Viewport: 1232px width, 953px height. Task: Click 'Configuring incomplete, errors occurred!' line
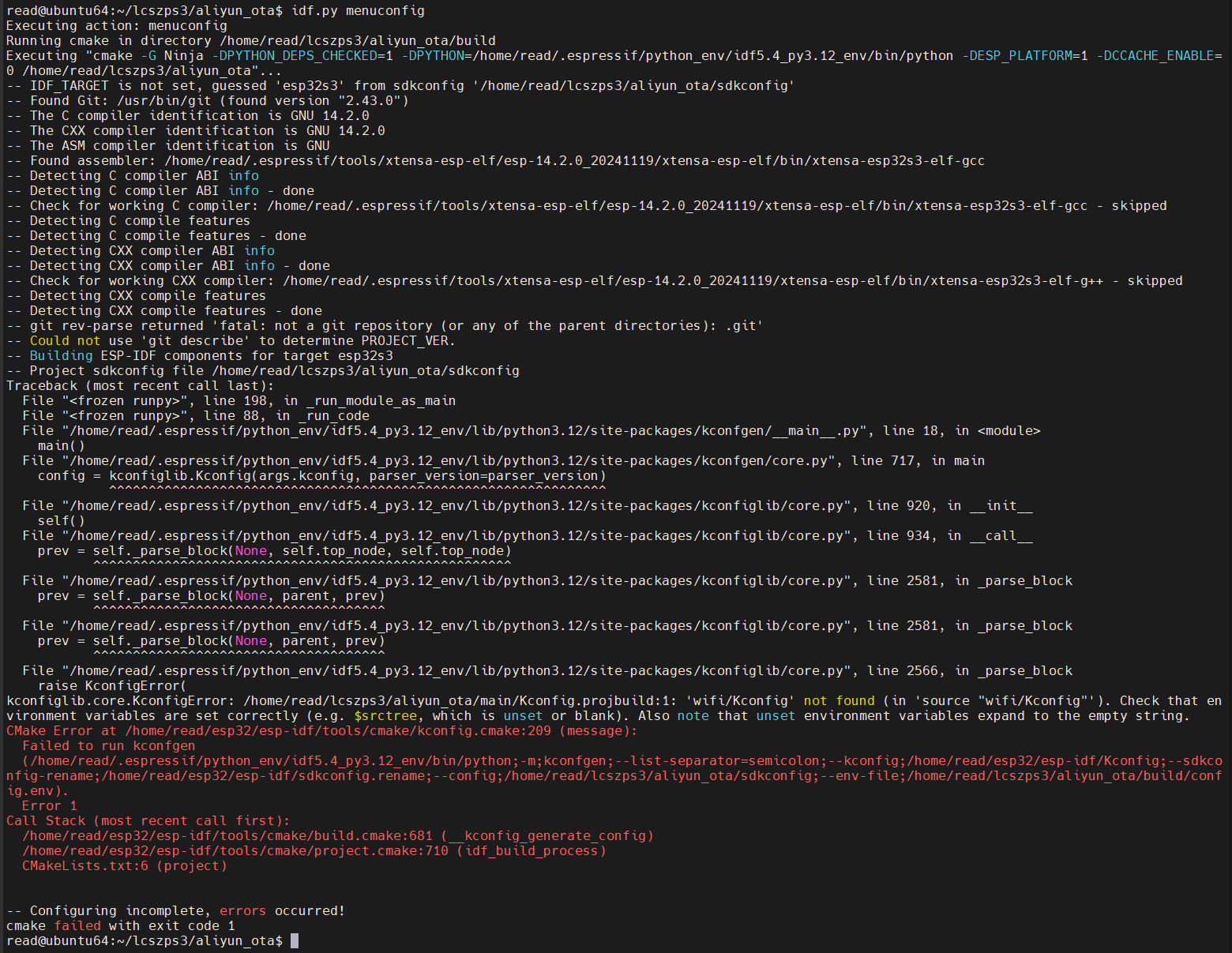point(176,911)
